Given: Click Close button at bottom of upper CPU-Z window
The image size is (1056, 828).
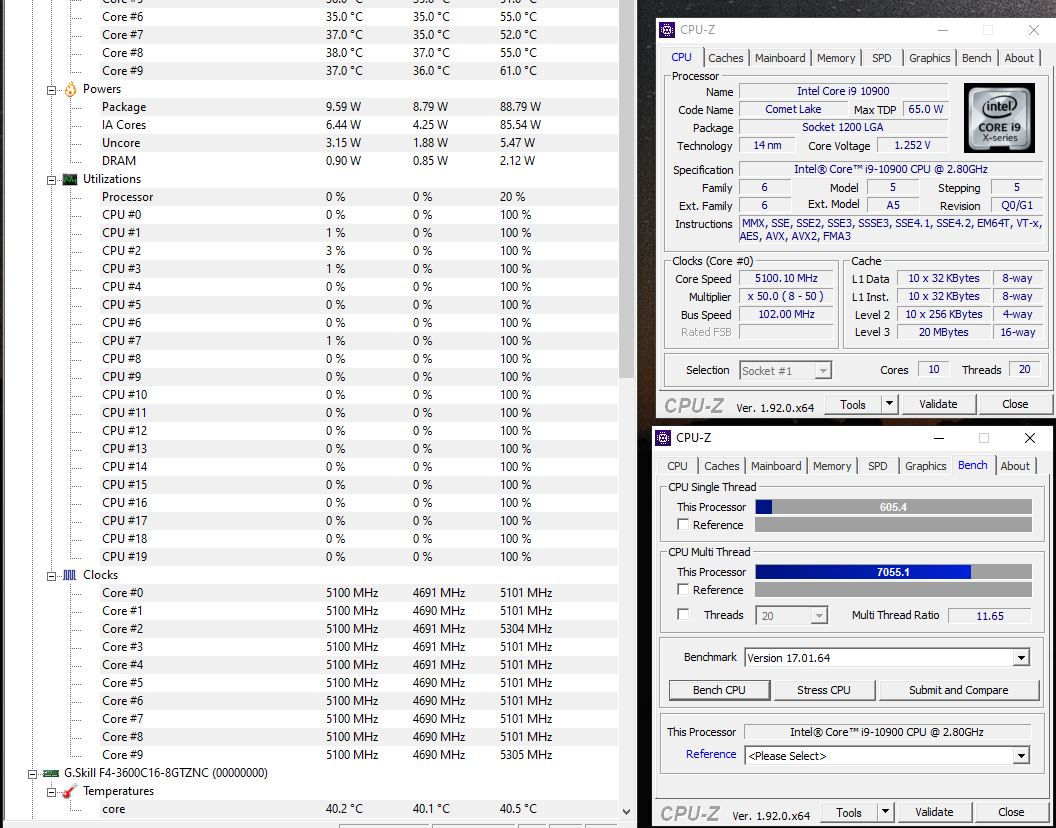Looking at the screenshot, I should click(1015, 404).
